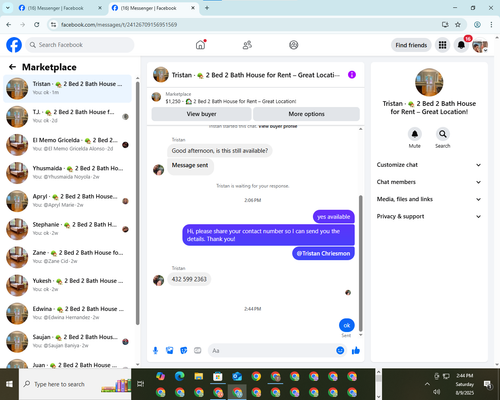Open the Facebook home logo
This screenshot has width=500, height=400.
[x=14, y=45]
